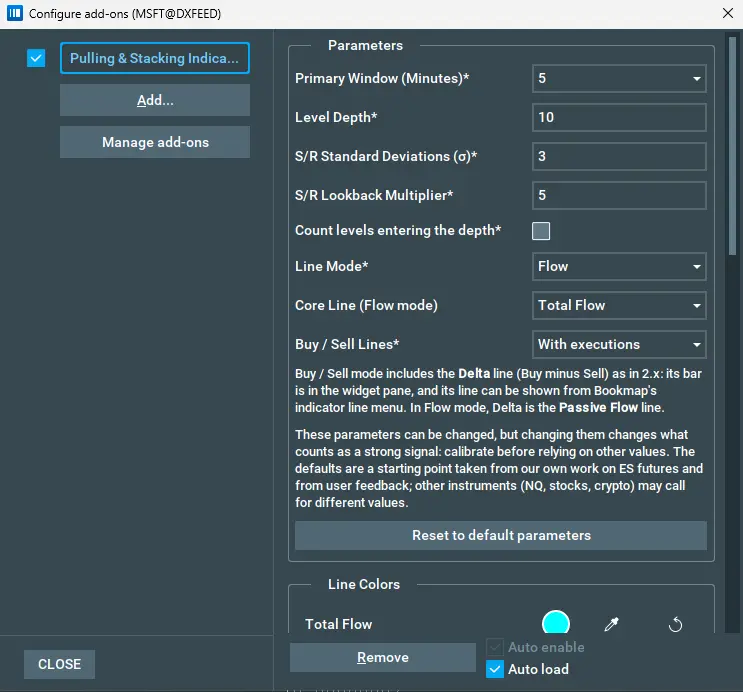Screen dimensions: 743x692
Task: Click the 'Parameters' section heading
Action: 365,46
